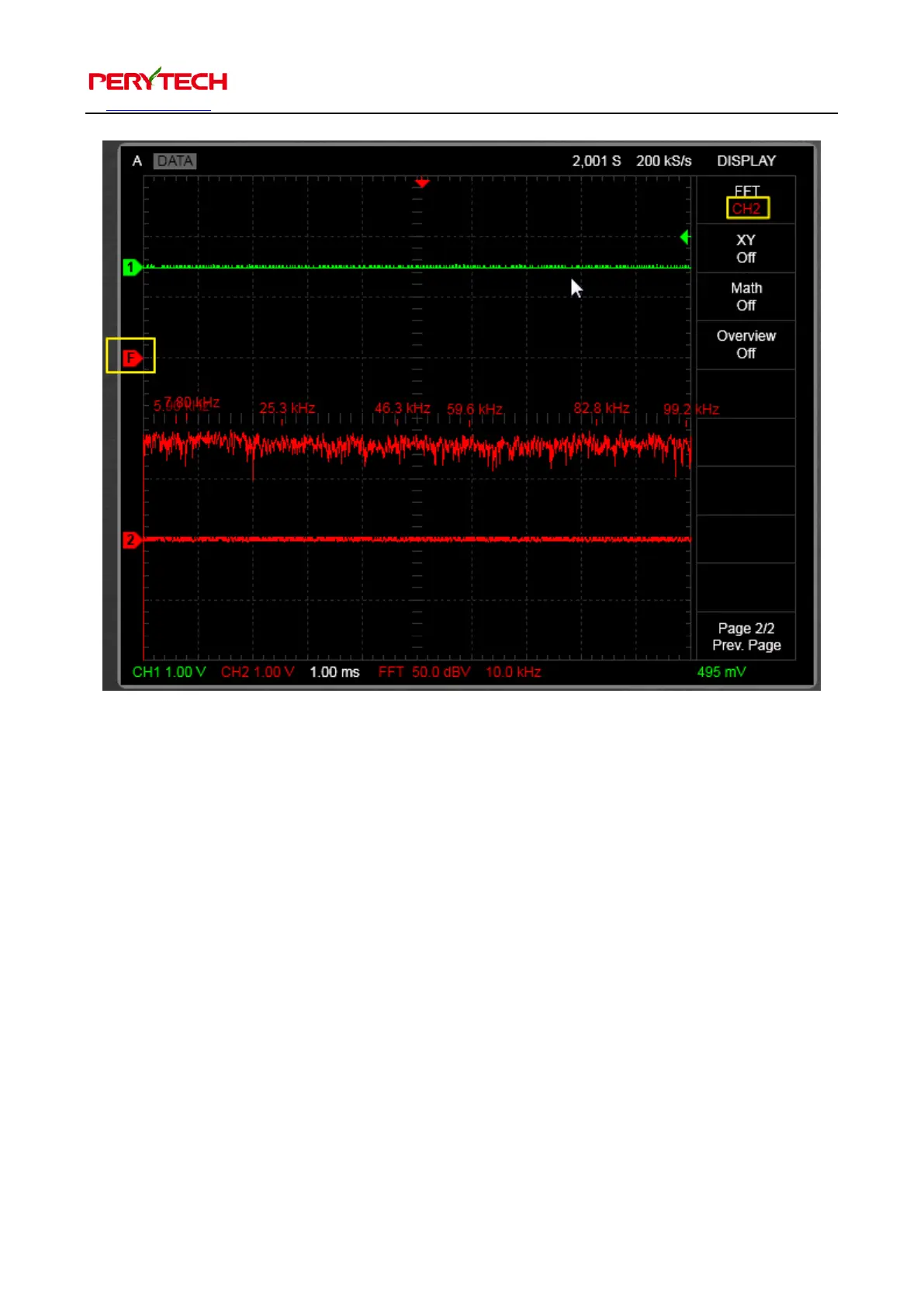Click the 200 kS/s sample rate readout

click(x=663, y=161)
